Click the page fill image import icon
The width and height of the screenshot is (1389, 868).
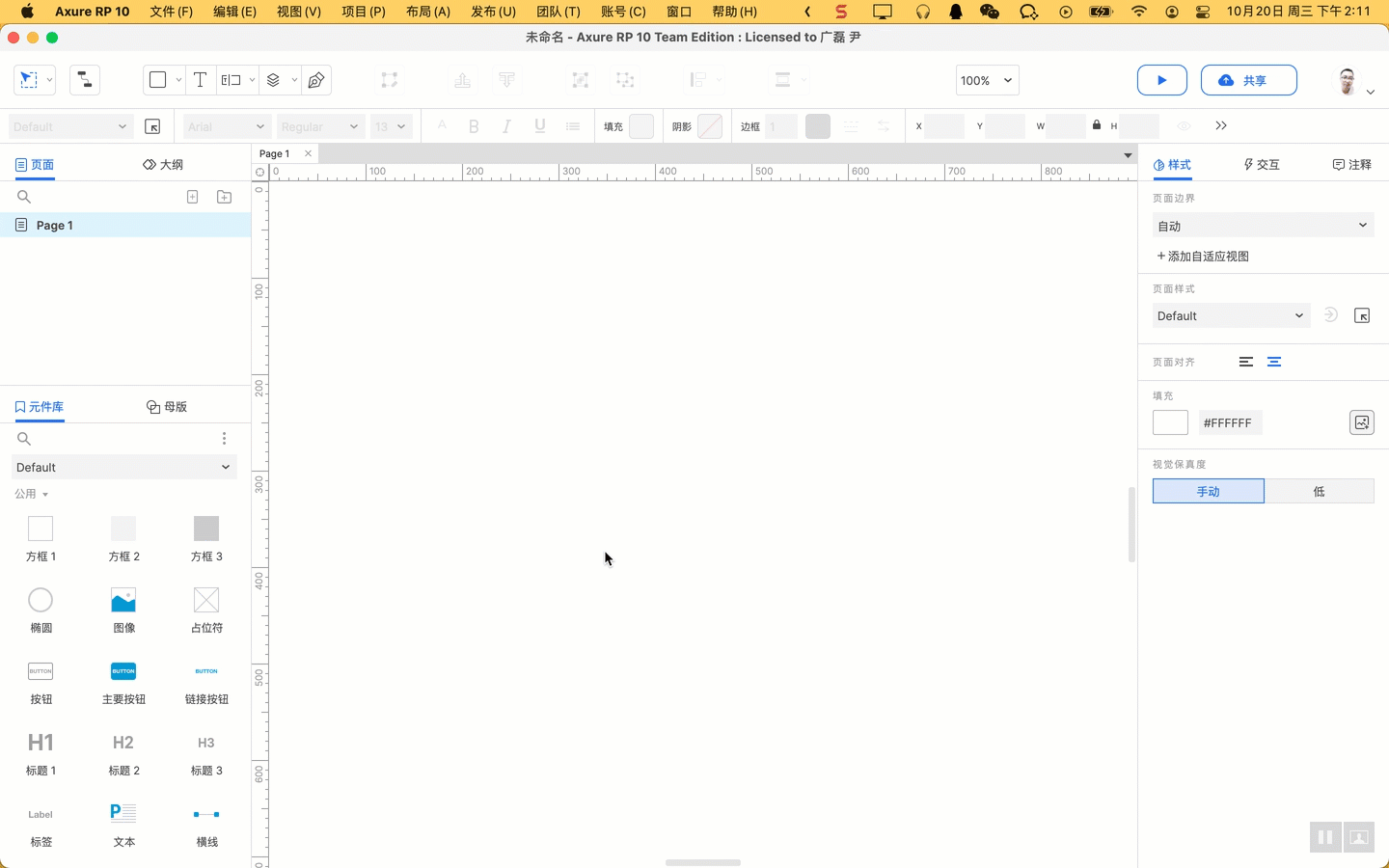[x=1361, y=422]
